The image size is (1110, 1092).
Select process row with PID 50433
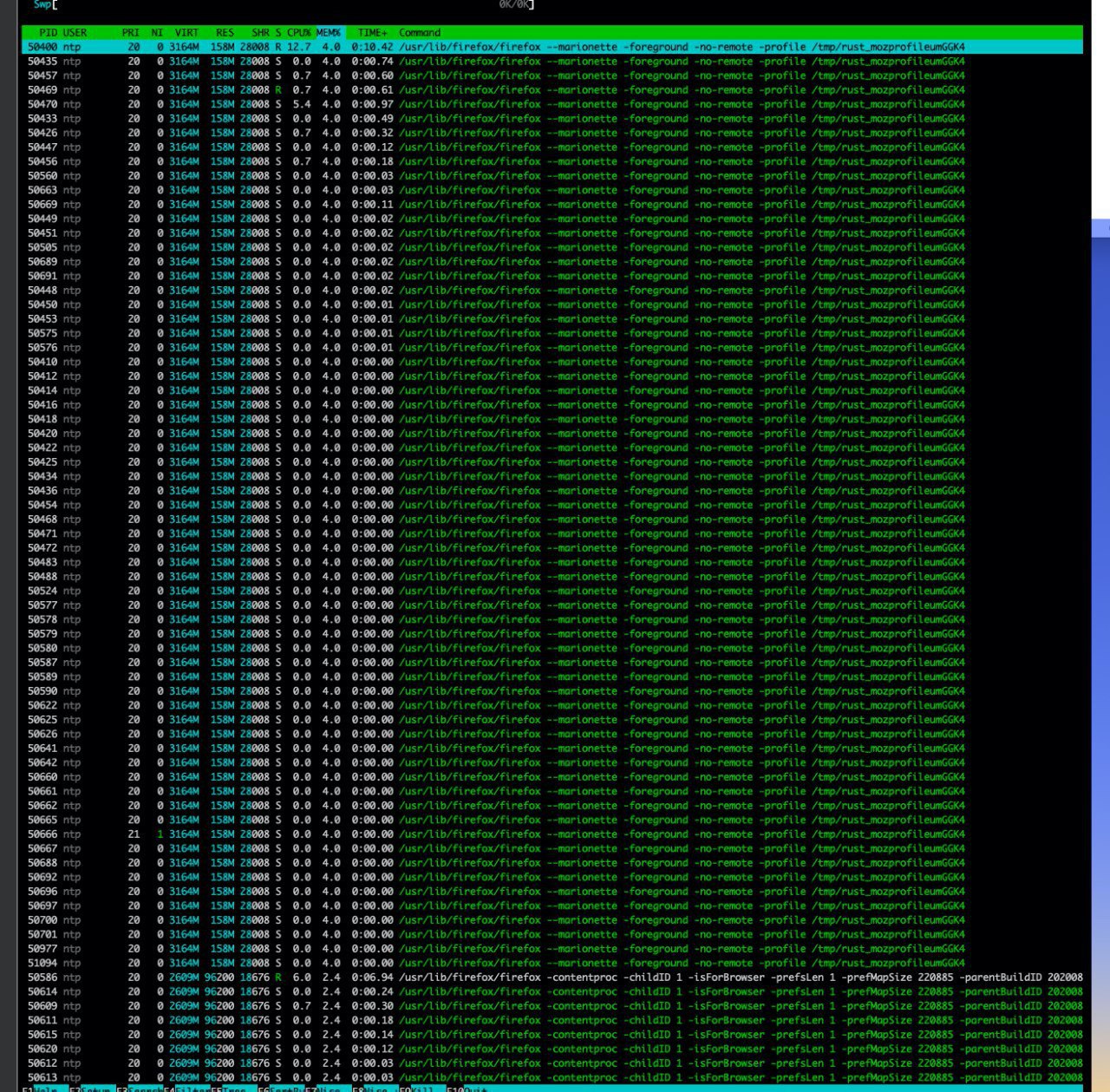(x=552, y=119)
